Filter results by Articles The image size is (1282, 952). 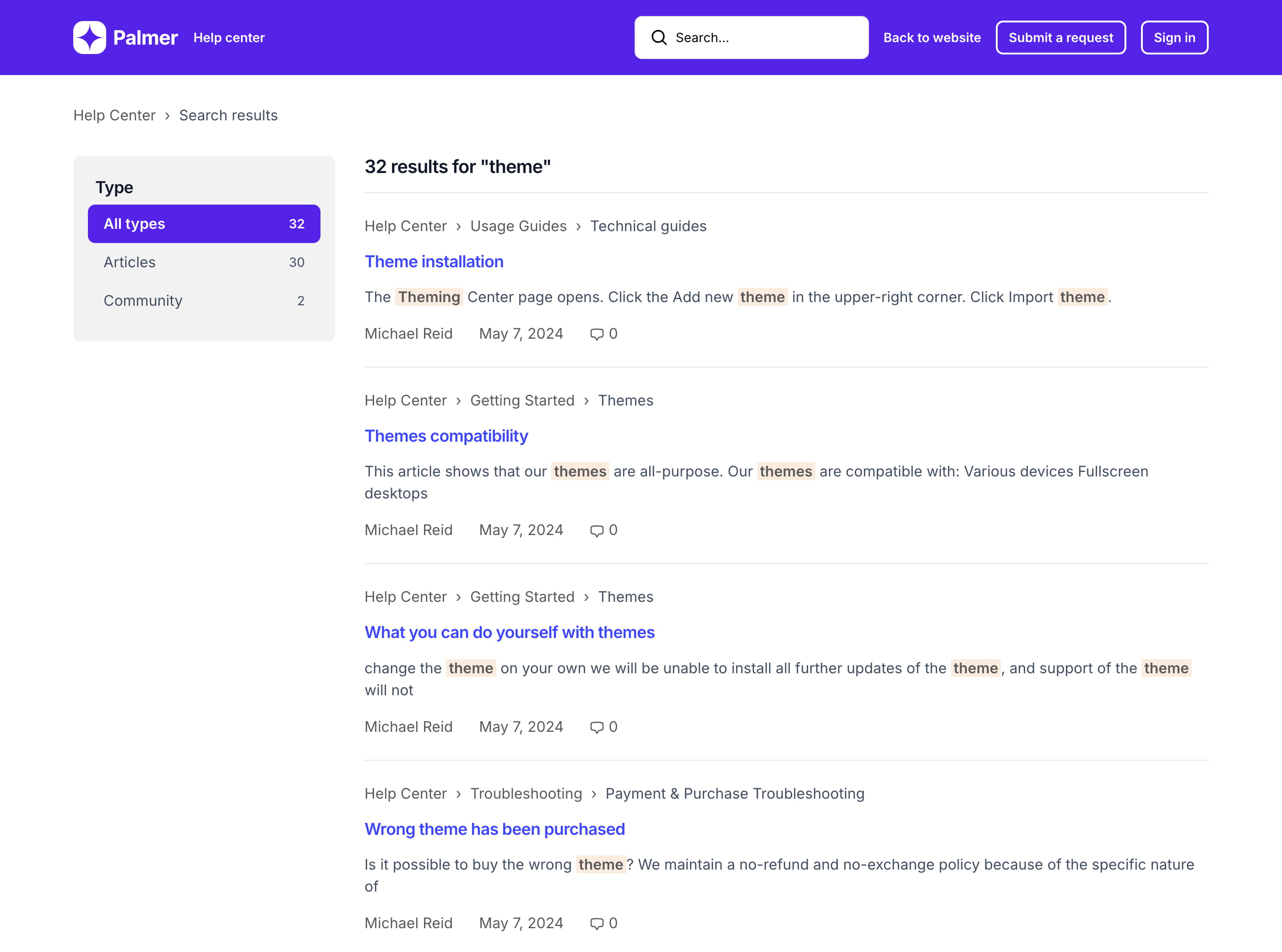coord(203,262)
